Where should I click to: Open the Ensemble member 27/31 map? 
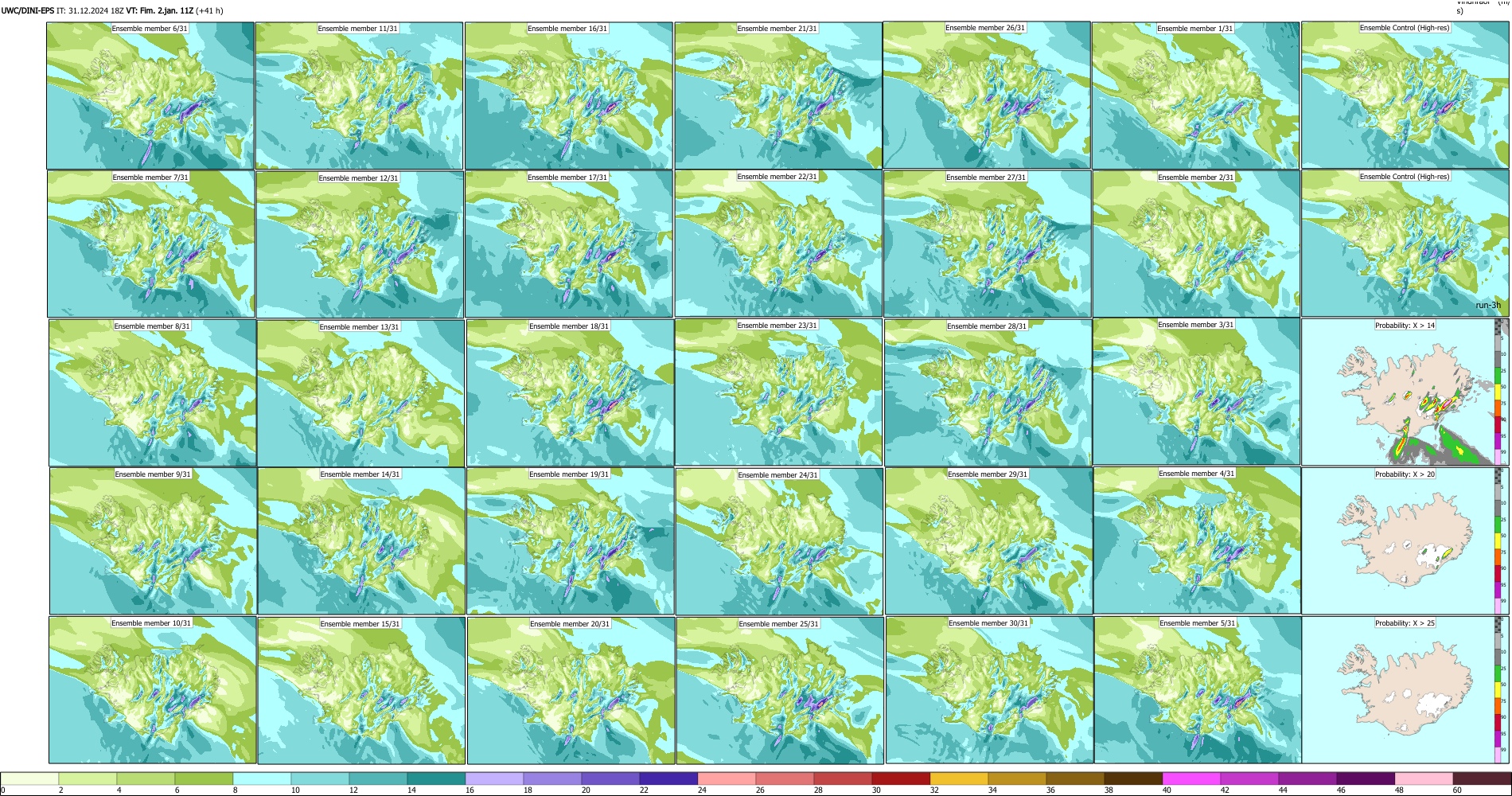(x=987, y=244)
